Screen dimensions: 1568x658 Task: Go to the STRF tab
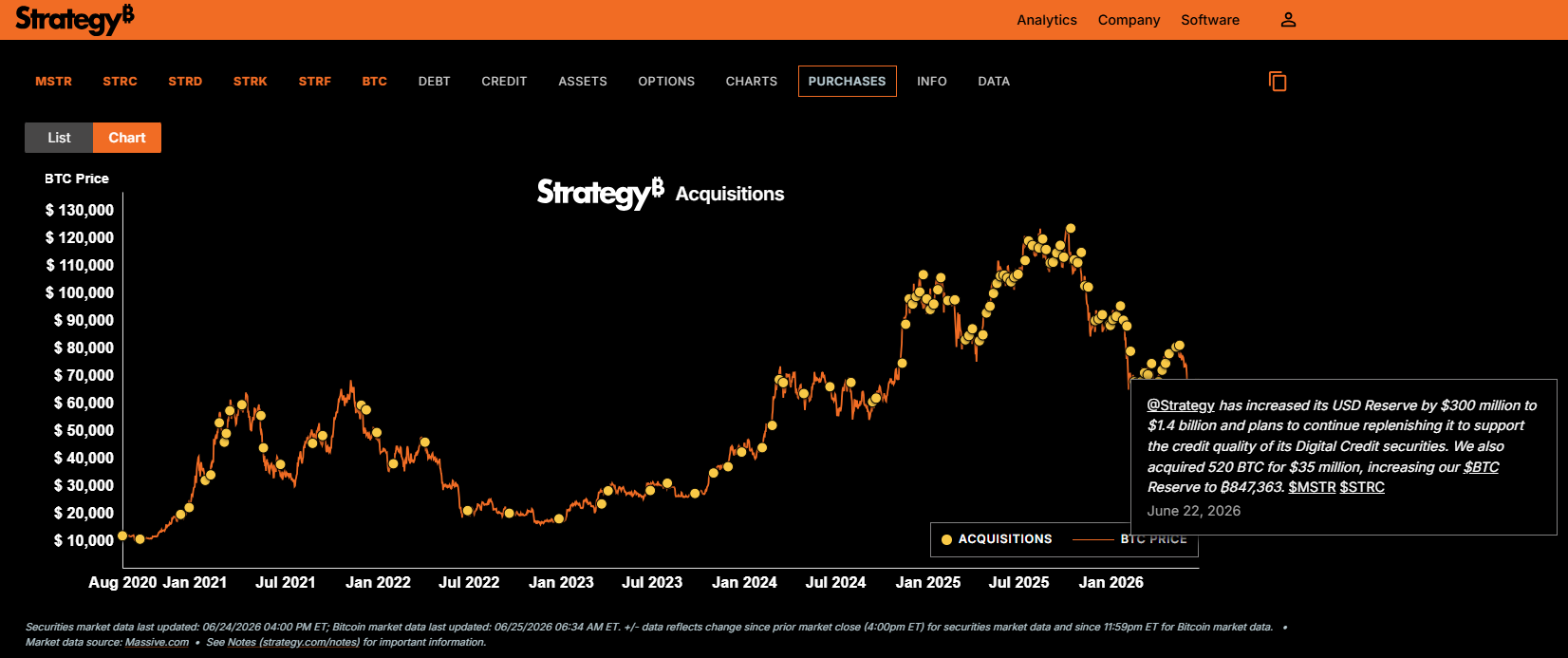(315, 82)
